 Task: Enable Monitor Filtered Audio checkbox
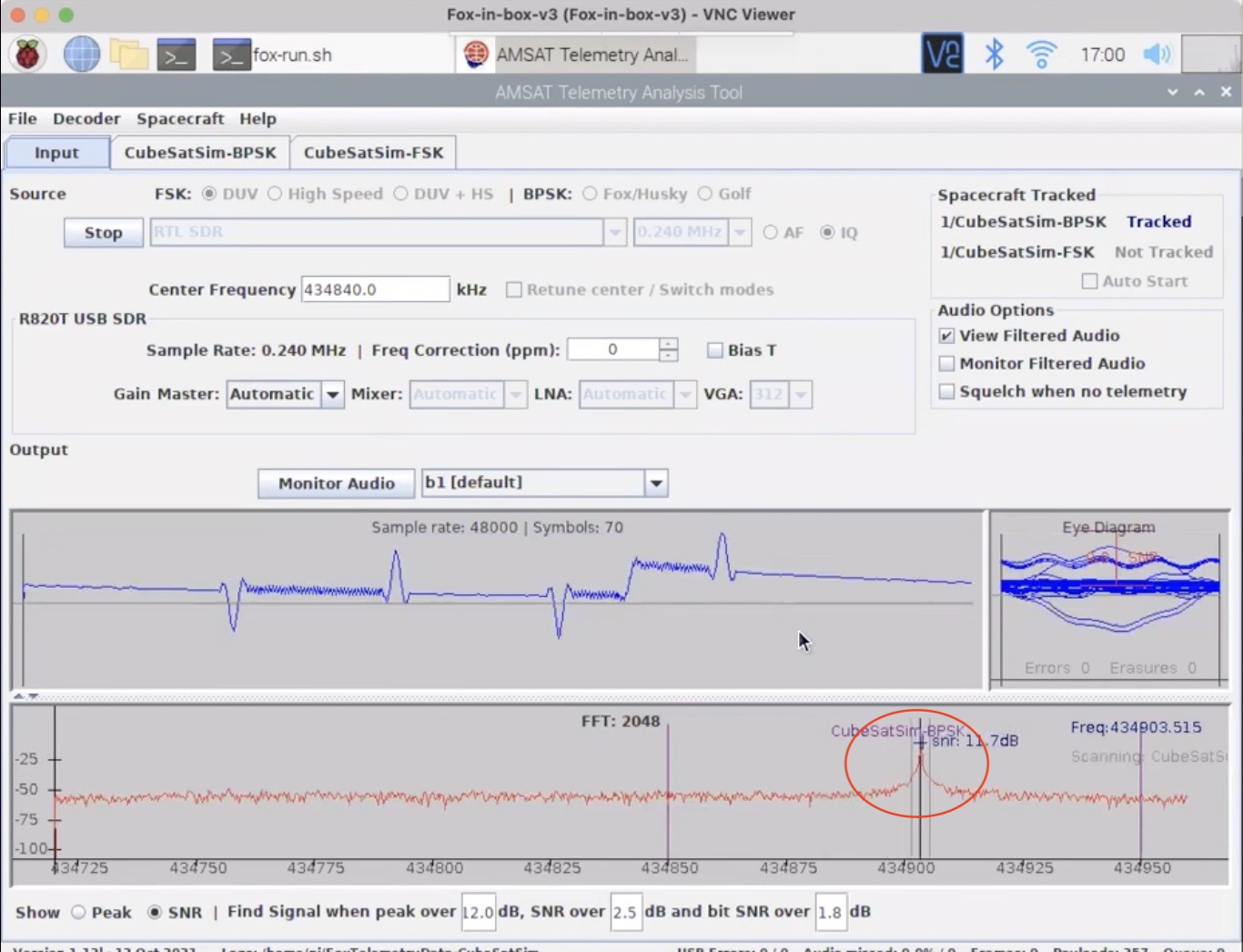[947, 363]
